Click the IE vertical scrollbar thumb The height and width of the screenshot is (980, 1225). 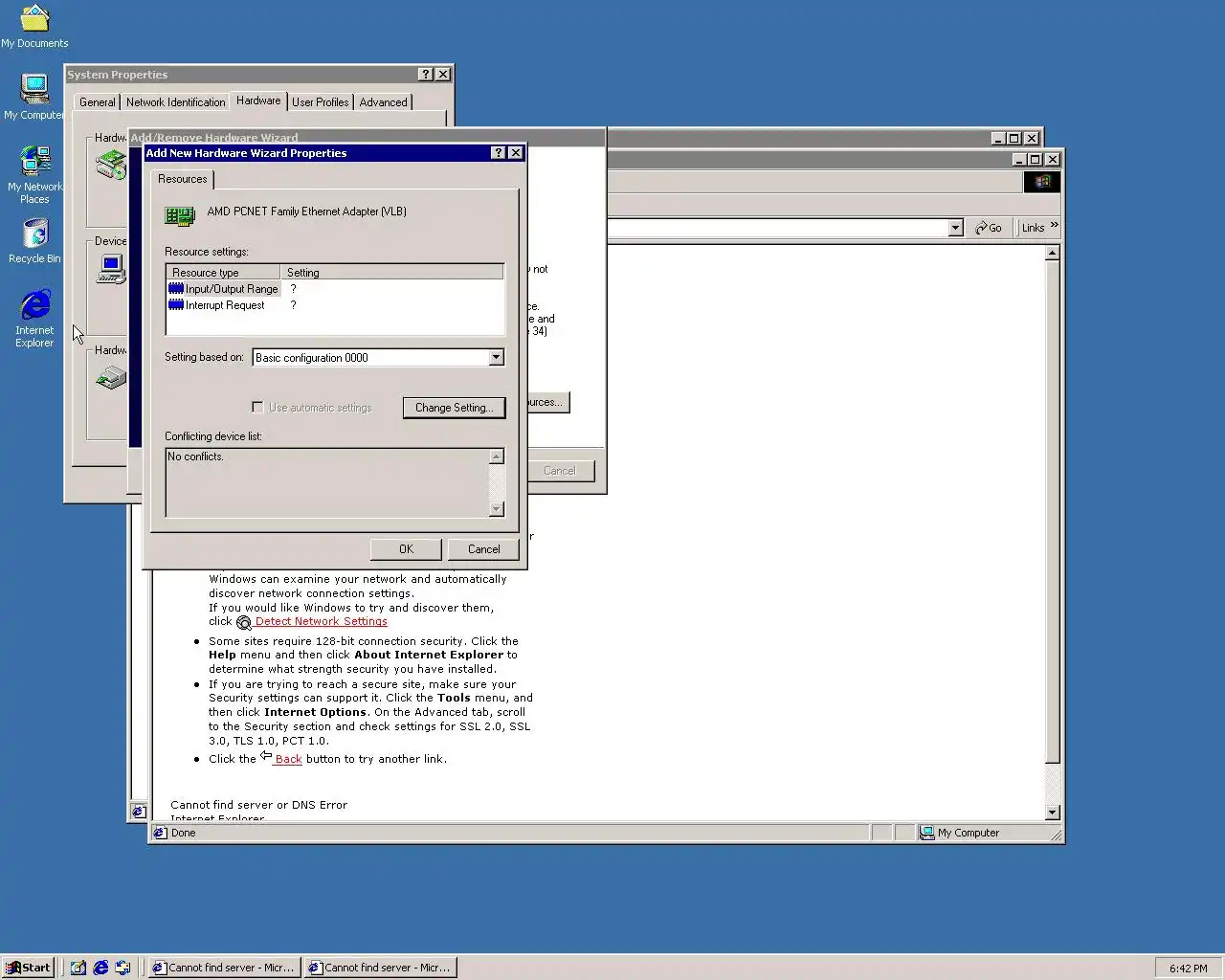(x=1053, y=512)
